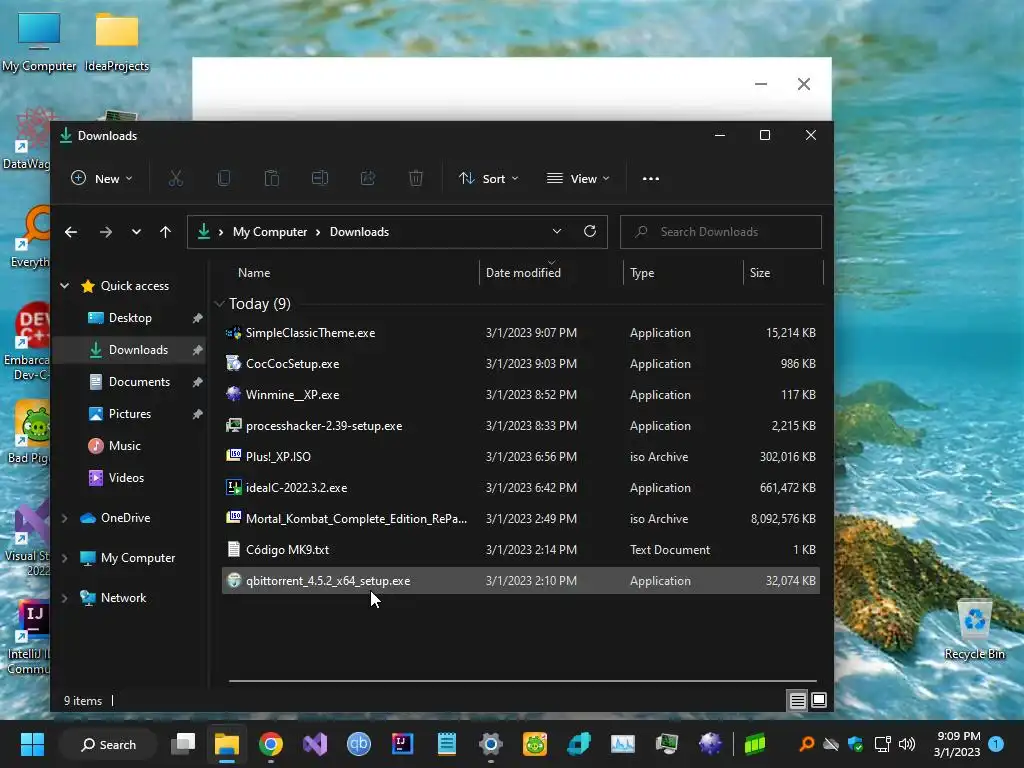Open the View dropdown menu

579,178
